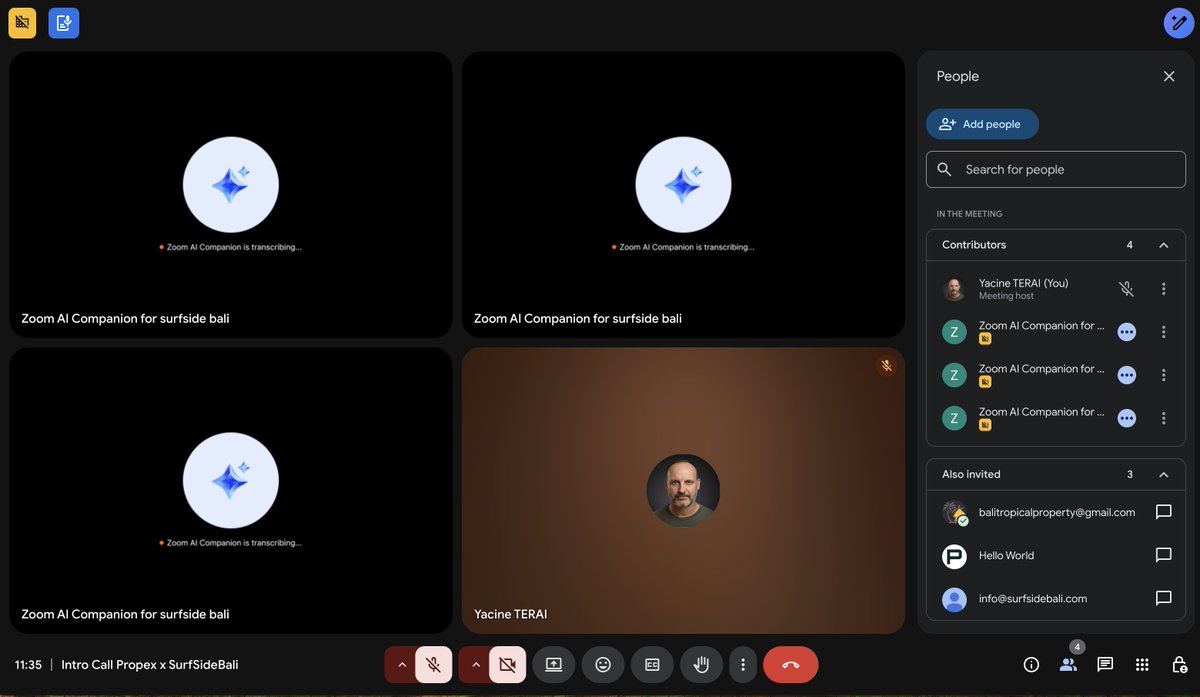Message balitropicalproperty@gmail.com via its chat icon
Viewport: 1200px width, 697px height.
pos(1164,512)
